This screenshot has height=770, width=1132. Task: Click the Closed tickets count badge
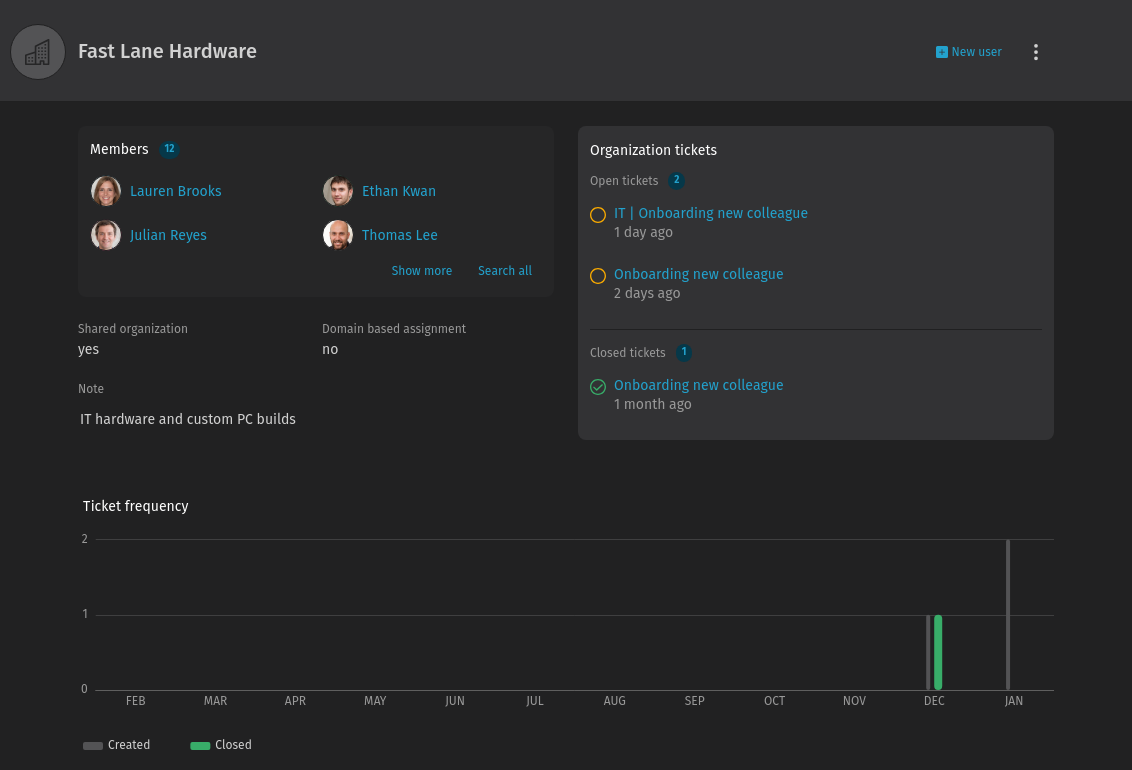click(684, 353)
